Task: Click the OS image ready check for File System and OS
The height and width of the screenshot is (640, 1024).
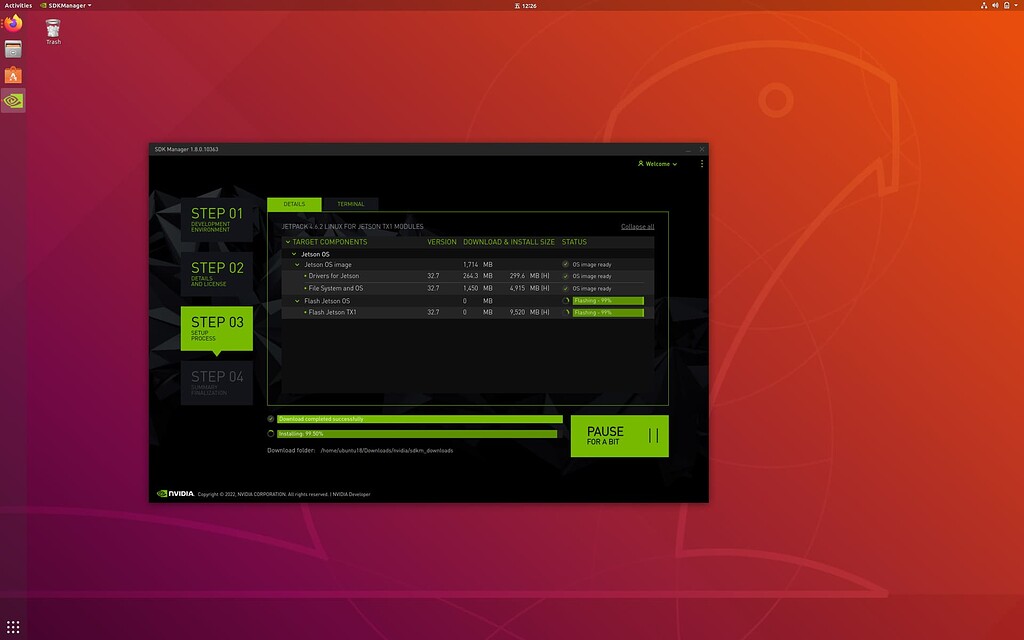Action: (568, 288)
